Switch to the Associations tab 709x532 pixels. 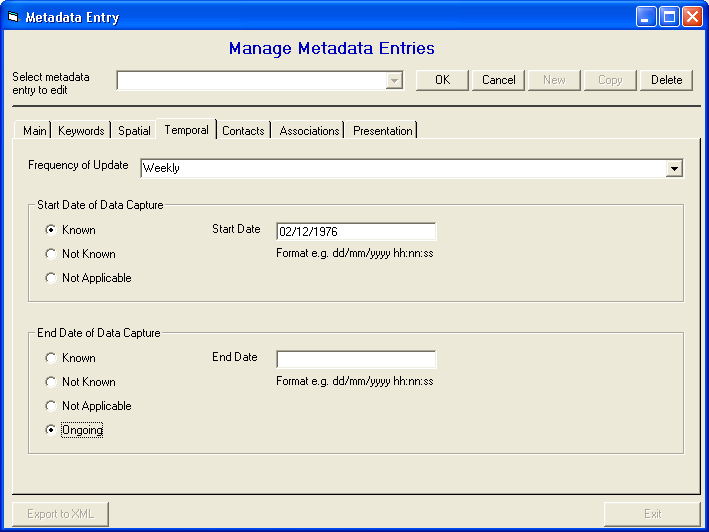coord(309,131)
